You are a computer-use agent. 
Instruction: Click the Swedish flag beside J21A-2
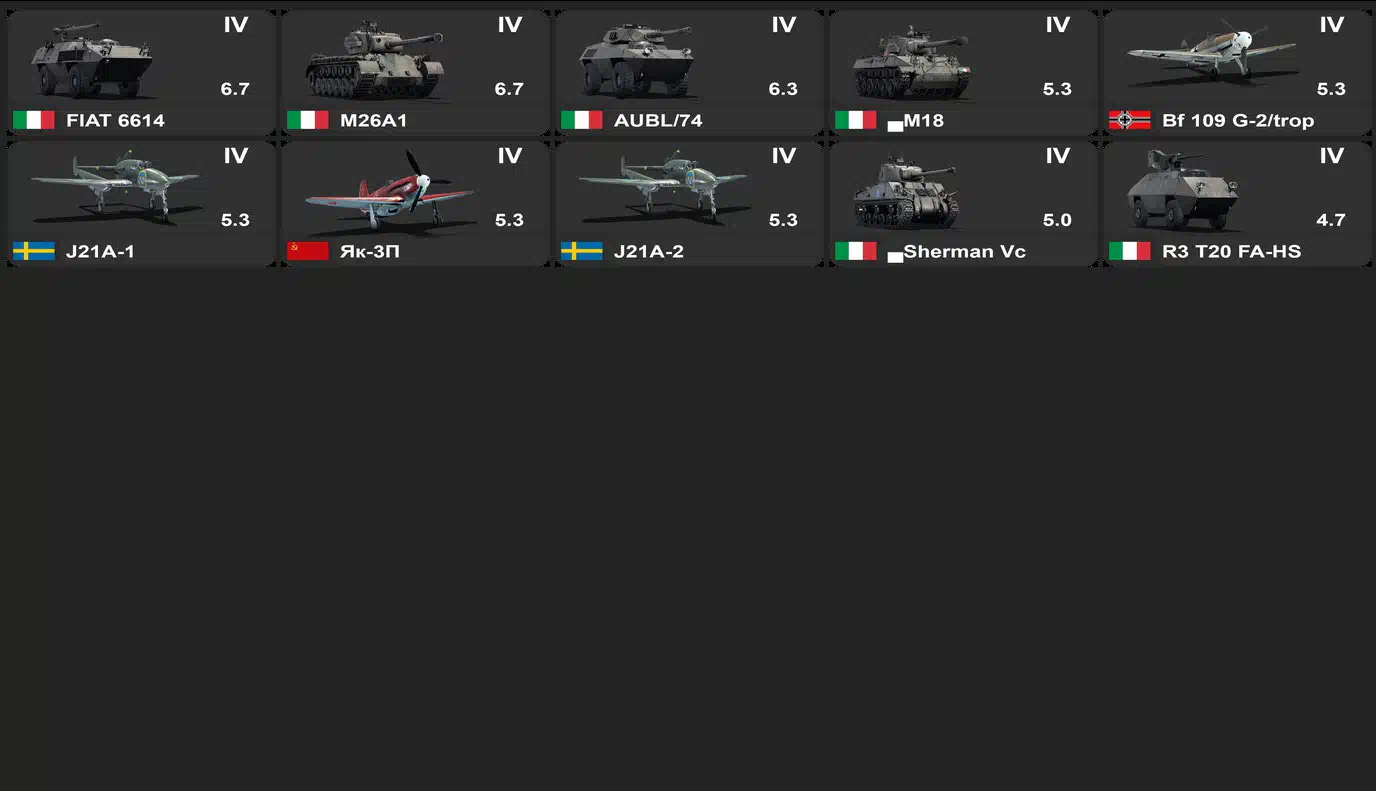coord(582,251)
